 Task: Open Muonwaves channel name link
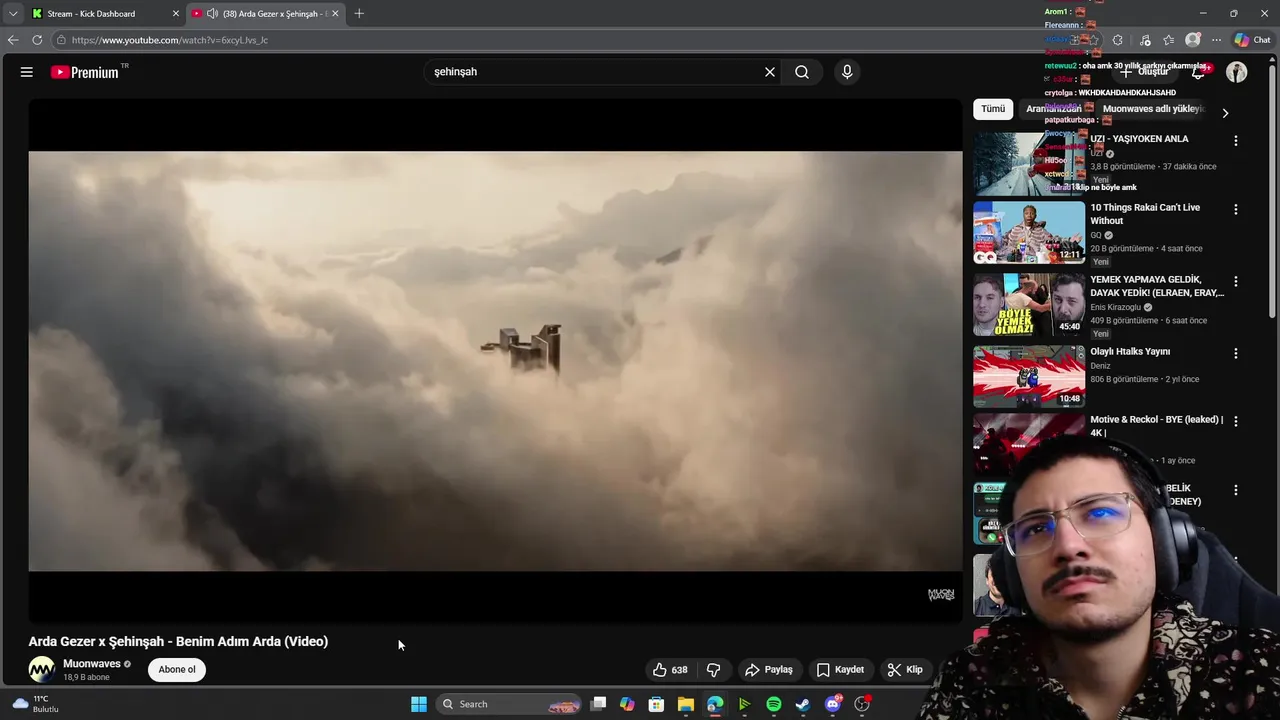[92, 664]
